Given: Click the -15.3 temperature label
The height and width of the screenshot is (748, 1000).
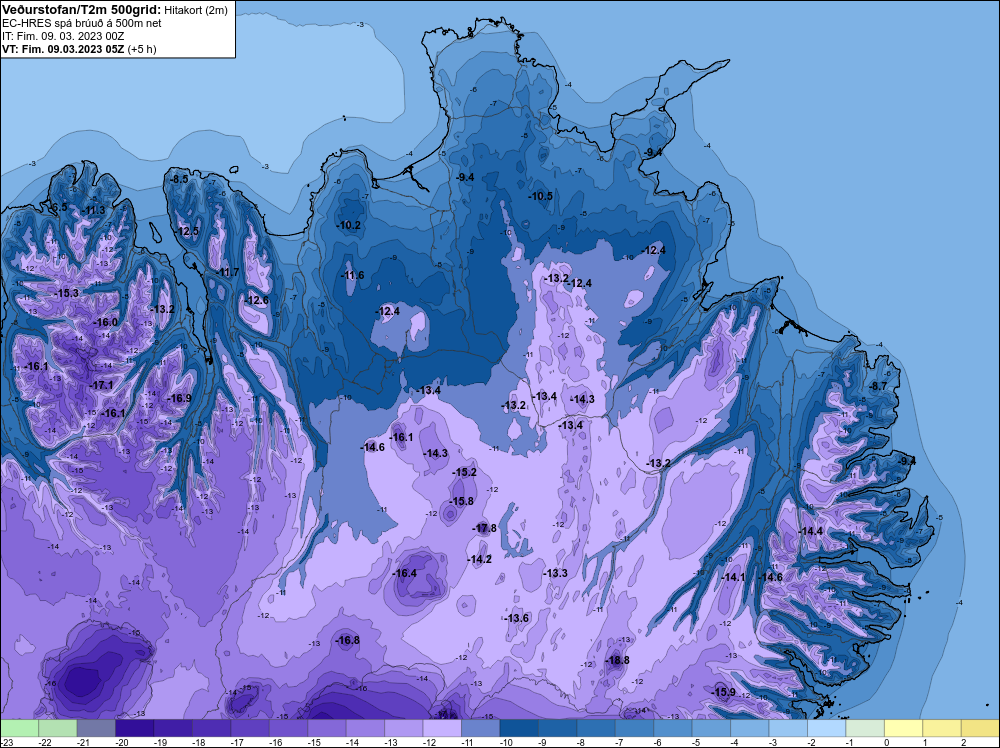Looking at the screenshot, I should 66,293.
